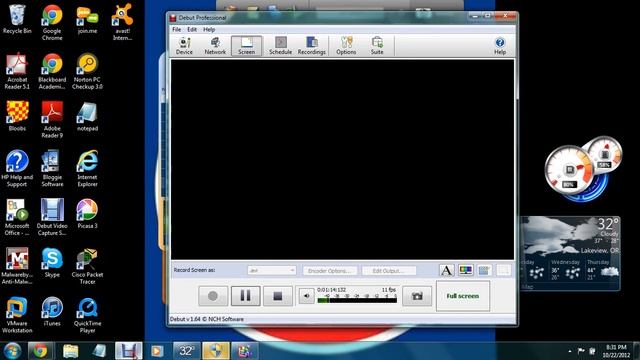Viewport: 640px width, 360px height.
Task: Pause the current recording
Action: (245, 296)
